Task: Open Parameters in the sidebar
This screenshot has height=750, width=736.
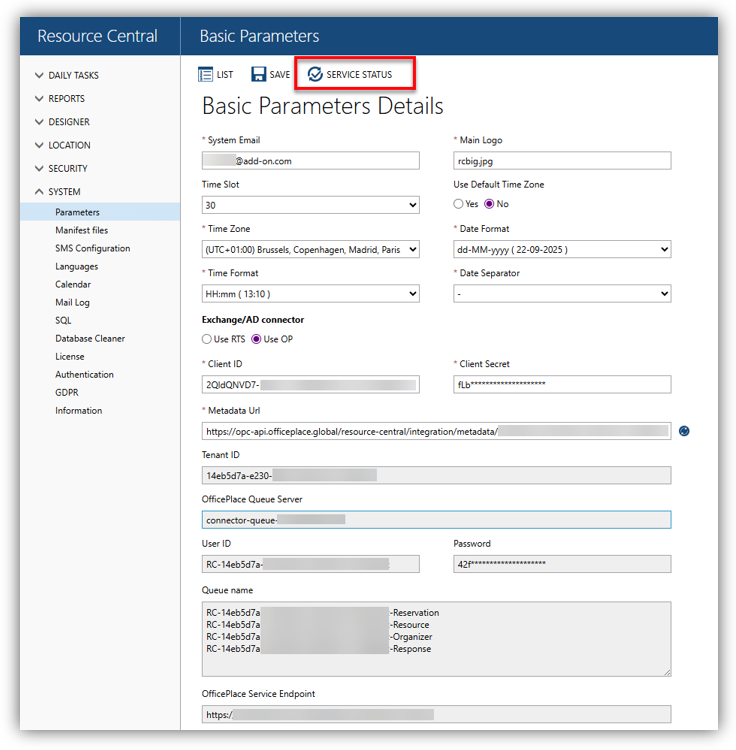Action: coord(100,212)
